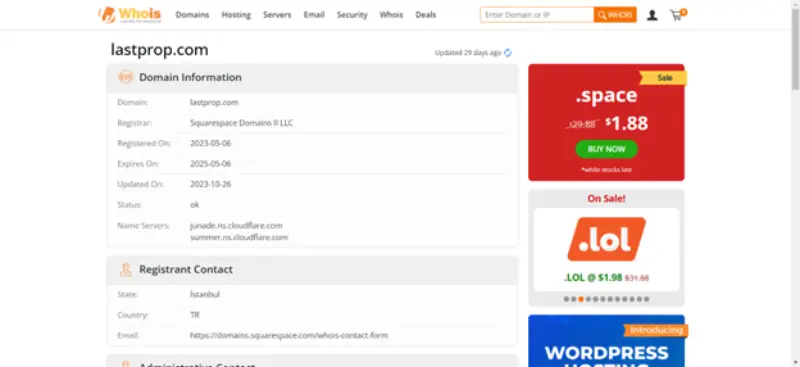Viewport: 800px width, 367px height.
Task: Select the country value TR
Action: tap(195, 315)
